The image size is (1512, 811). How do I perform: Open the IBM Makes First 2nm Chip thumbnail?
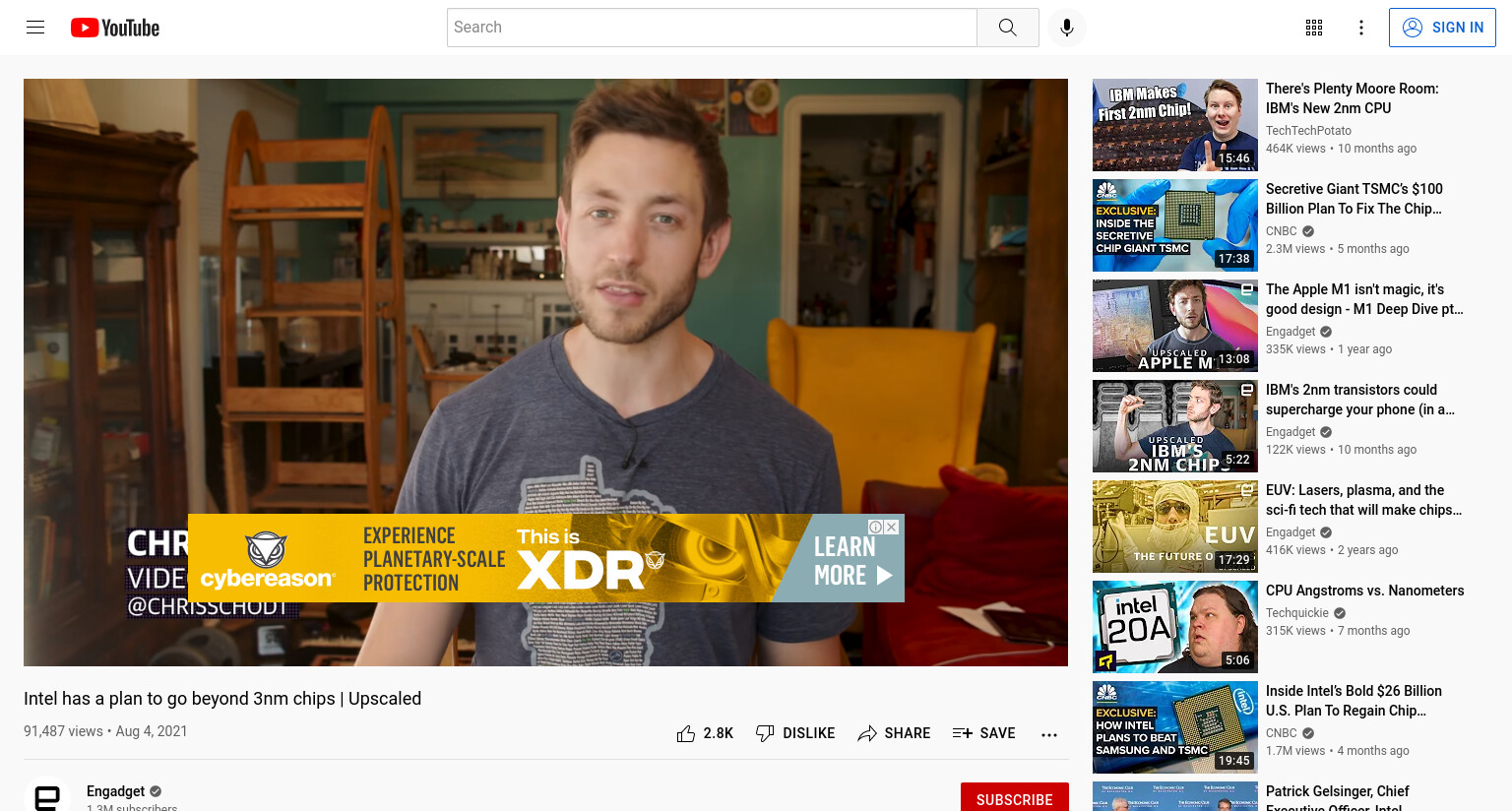(x=1175, y=125)
